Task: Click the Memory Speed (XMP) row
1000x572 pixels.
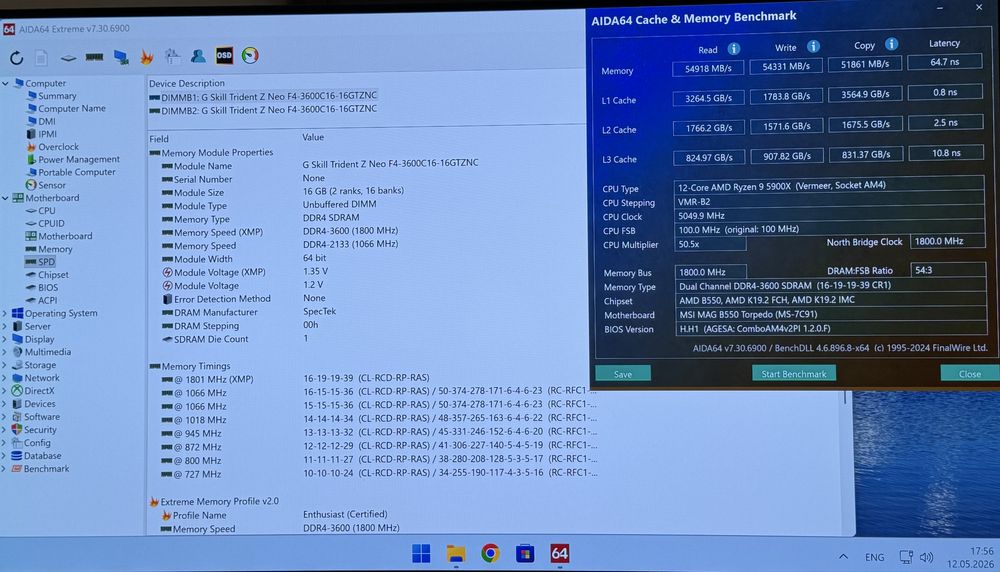Action: pos(281,232)
